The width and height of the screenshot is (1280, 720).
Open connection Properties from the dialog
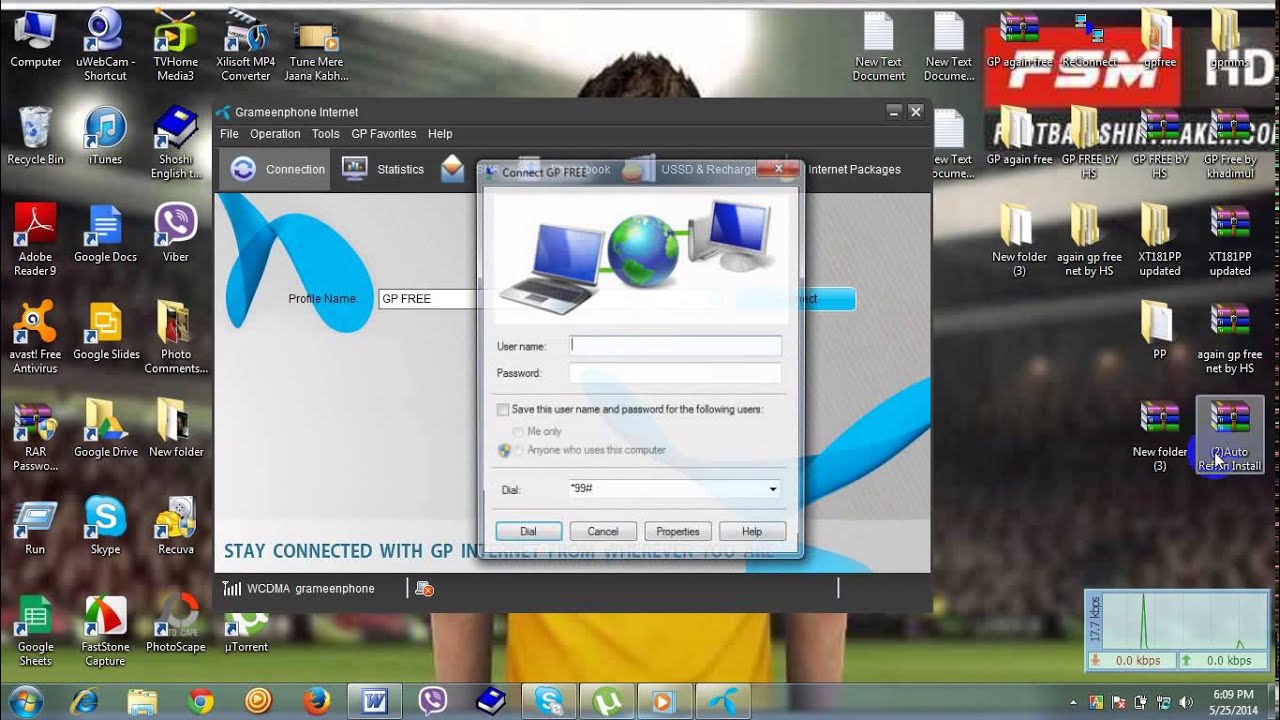pos(677,531)
